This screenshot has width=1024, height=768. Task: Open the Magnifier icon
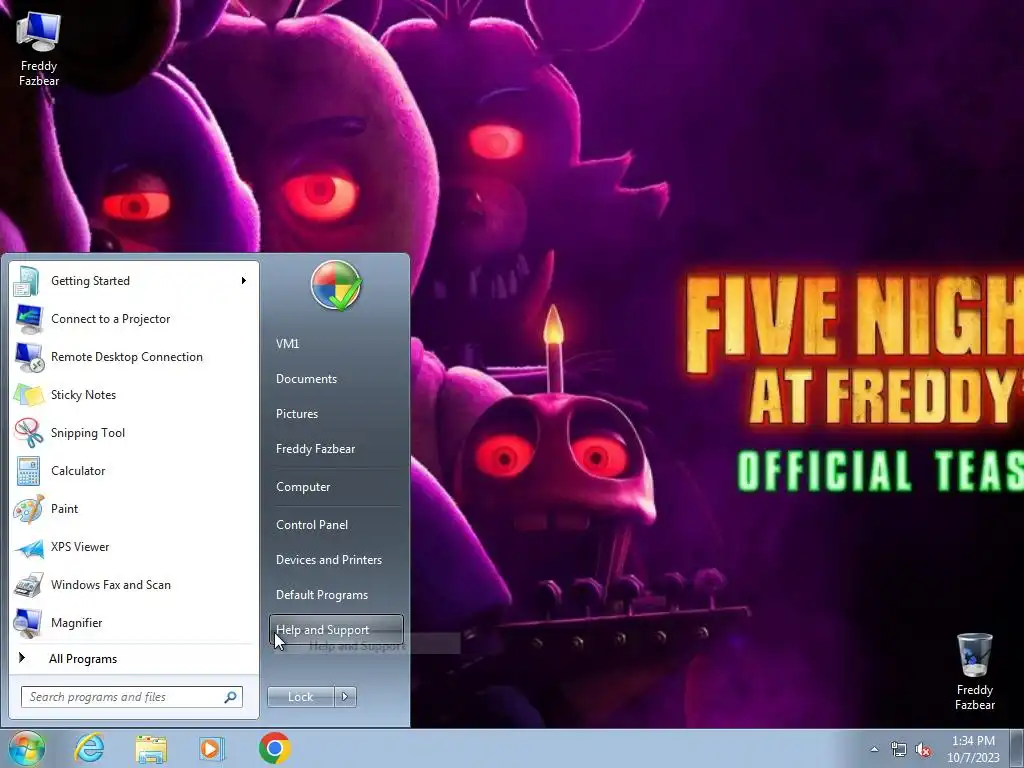(x=28, y=622)
